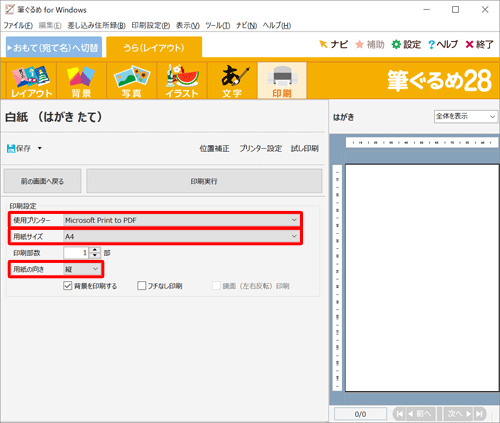This screenshot has width=500, height=423.
Task: Go to next page 次へ
Action: pos(459,414)
